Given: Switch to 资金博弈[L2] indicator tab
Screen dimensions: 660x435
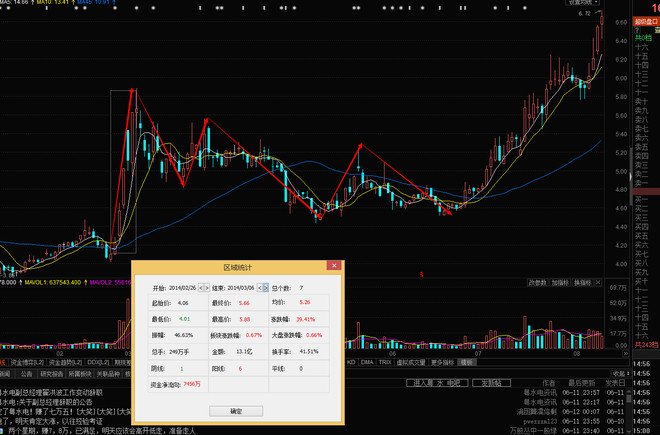Looking at the screenshot, I should click(27, 362).
